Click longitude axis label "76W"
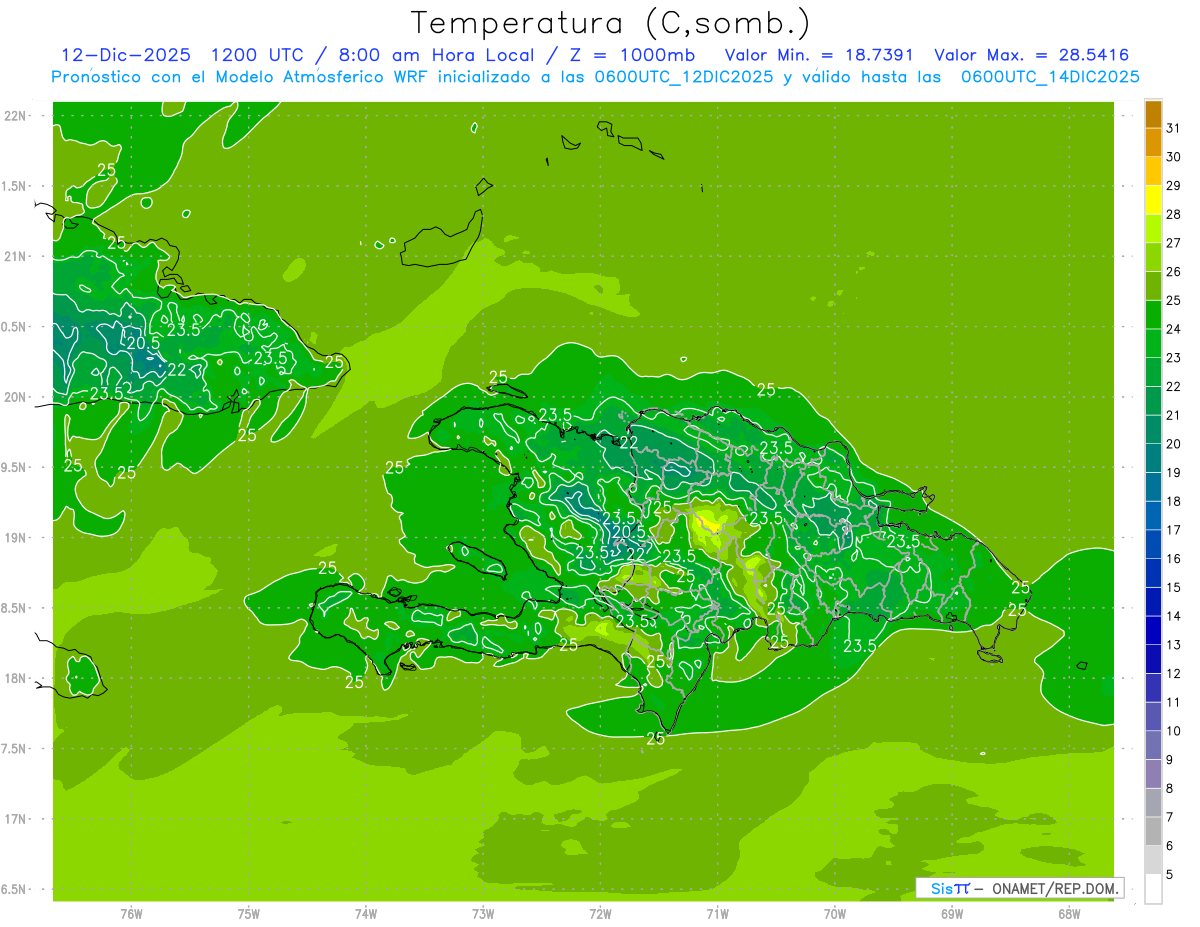Viewport: 1200px width, 927px height. point(131,913)
